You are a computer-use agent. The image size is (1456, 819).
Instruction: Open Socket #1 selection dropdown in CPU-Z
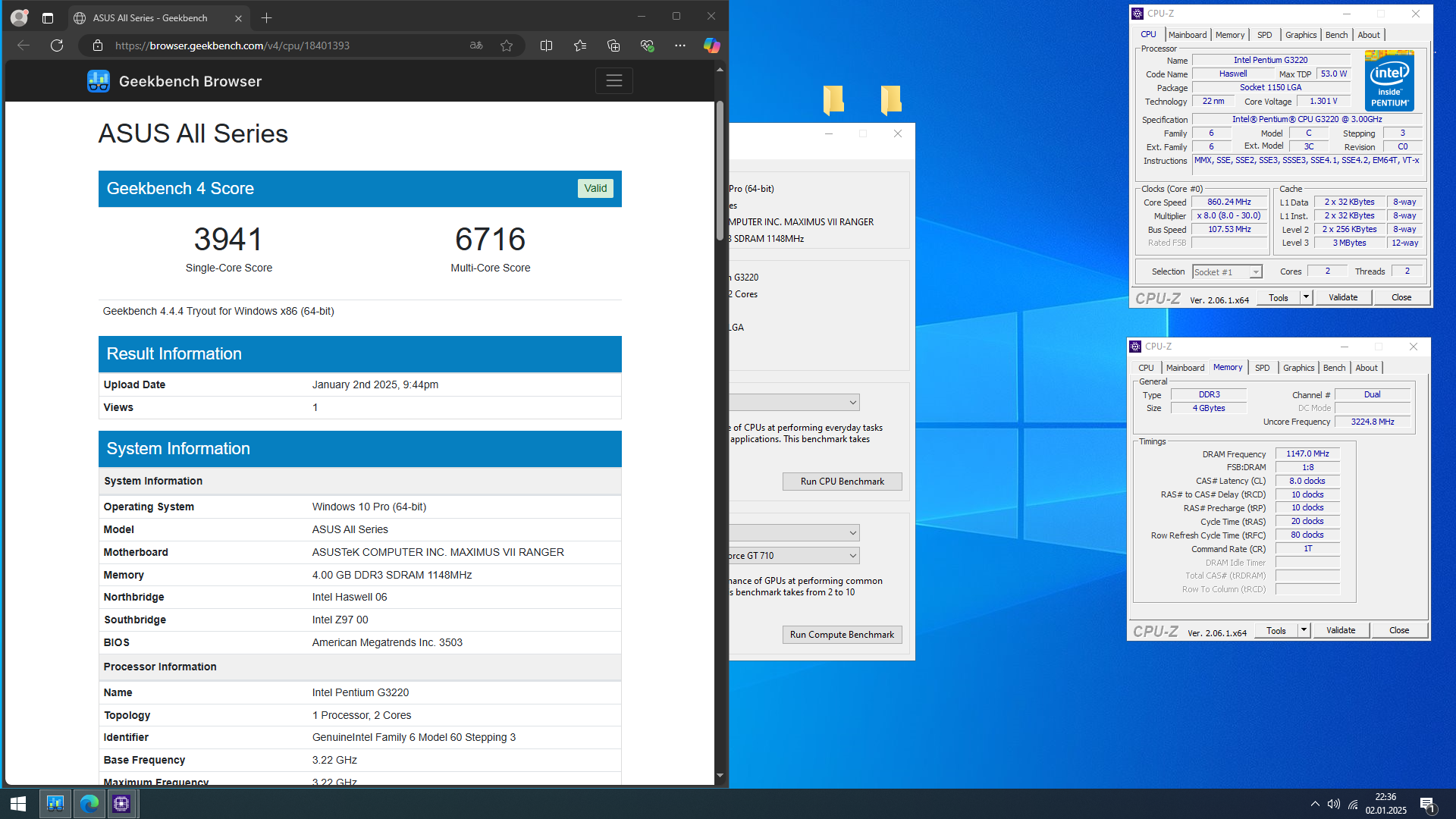point(1226,271)
